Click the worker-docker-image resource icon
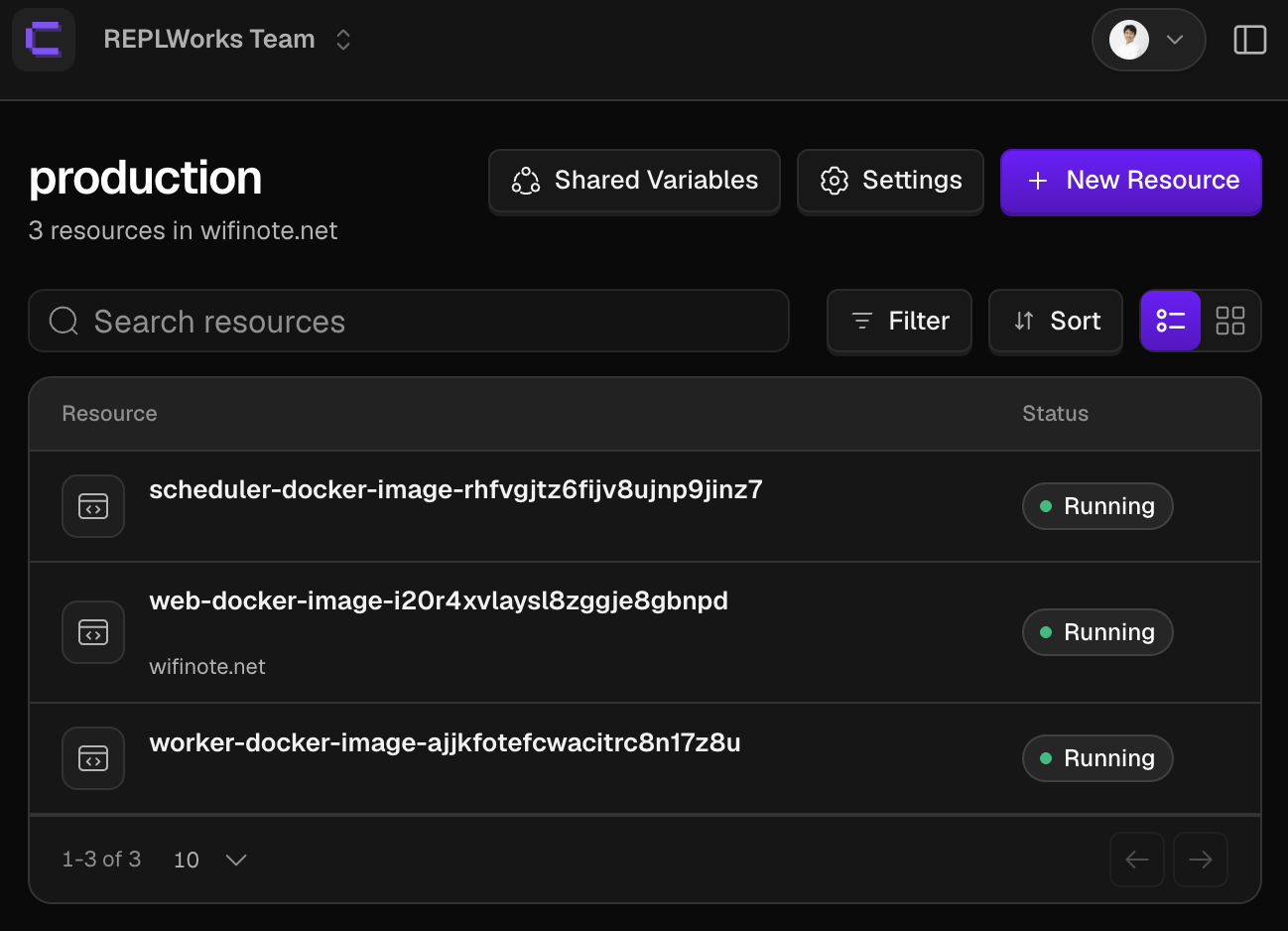This screenshot has height=931, width=1288. click(x=93, y=758)
